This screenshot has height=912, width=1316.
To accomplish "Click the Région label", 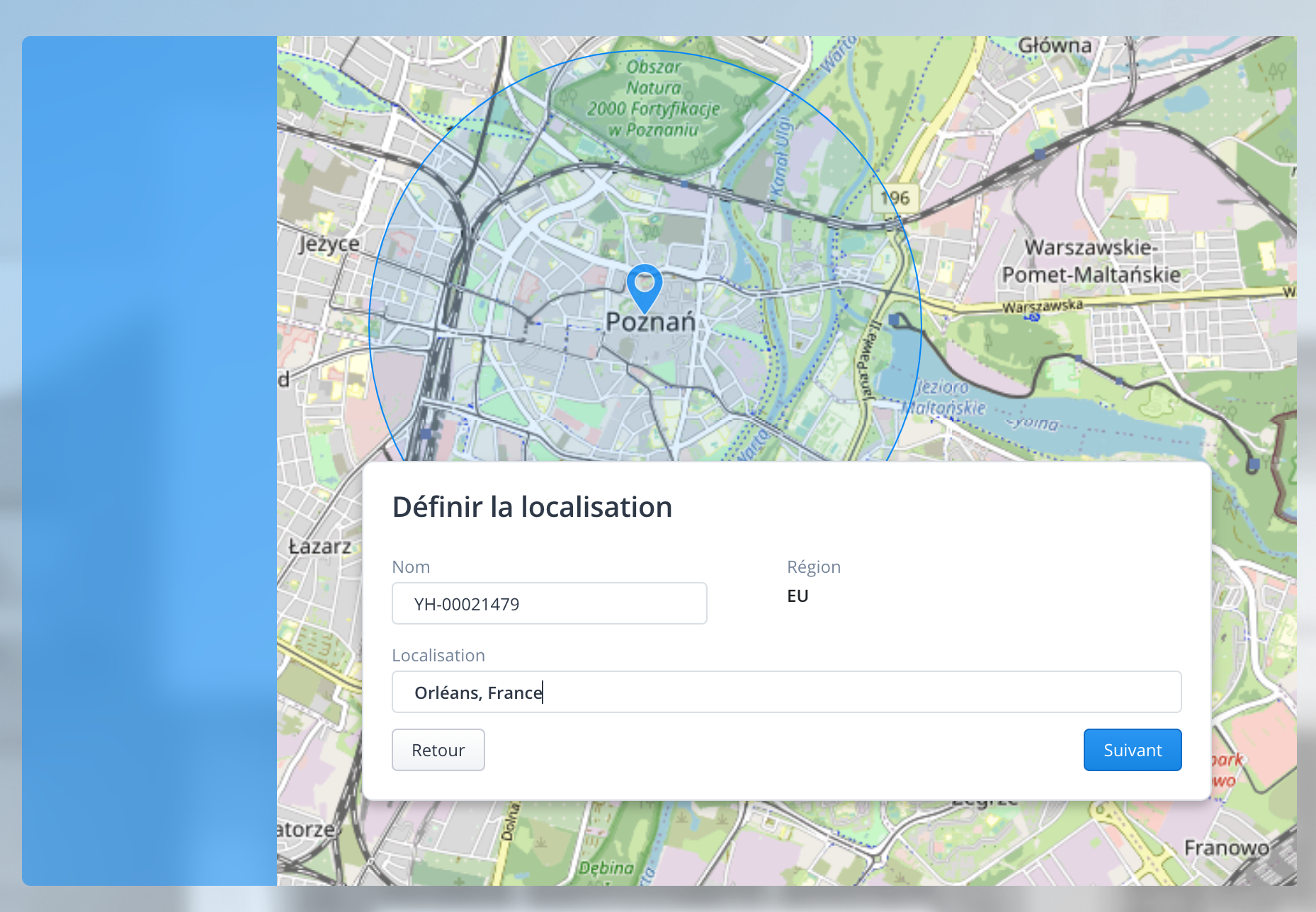I will pyautogui.click(x=814, y=566).
